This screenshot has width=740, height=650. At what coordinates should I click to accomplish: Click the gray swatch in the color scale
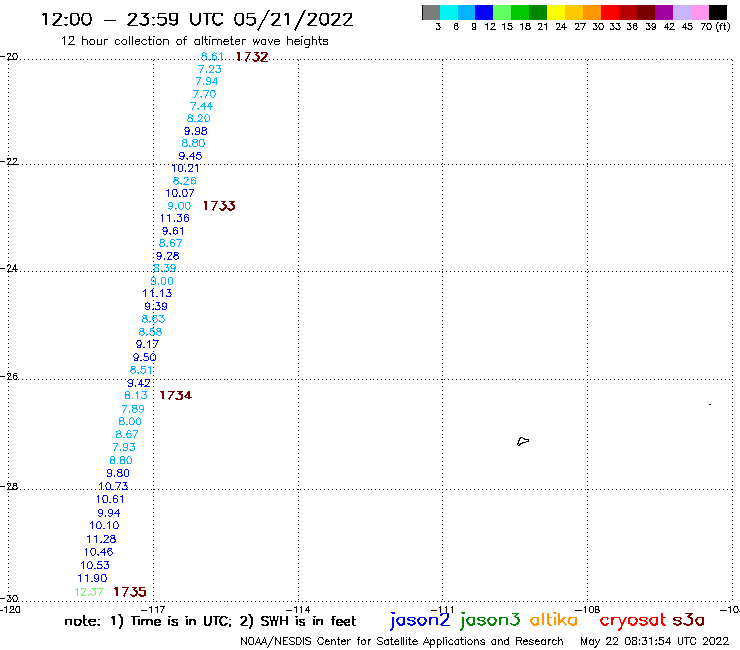coord(431,12)
